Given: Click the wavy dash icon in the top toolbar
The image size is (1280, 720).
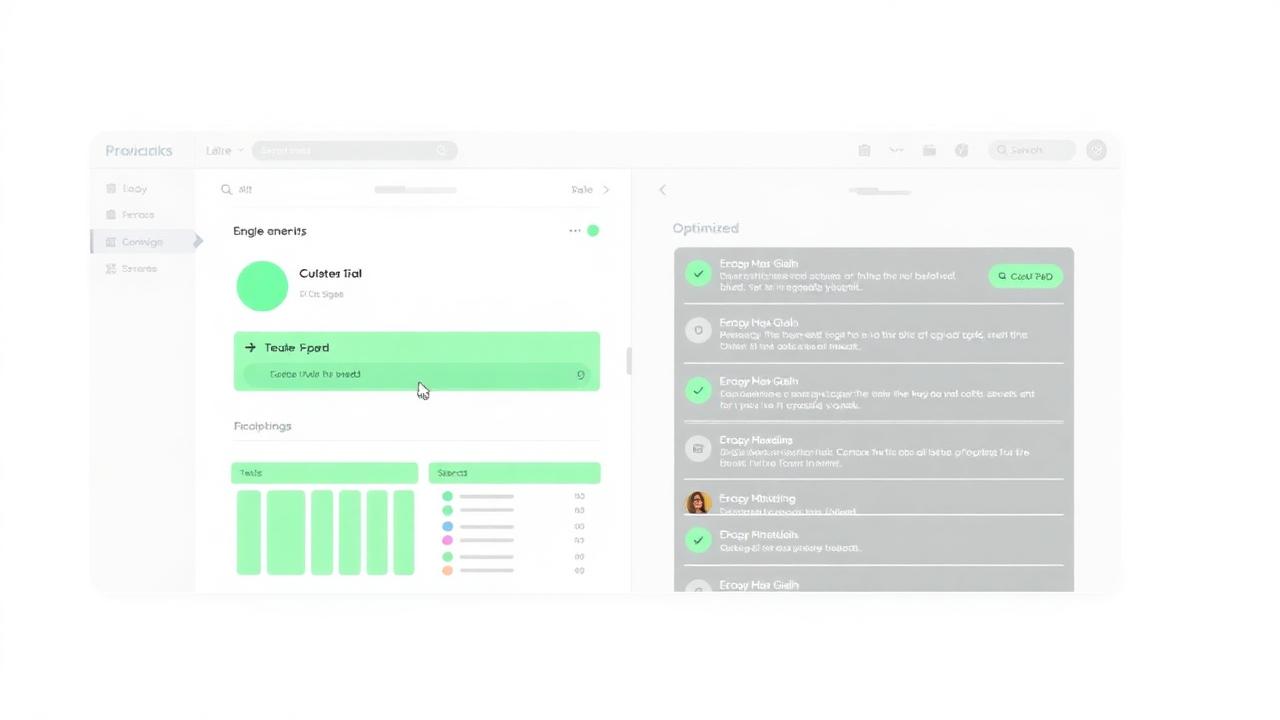Looking at the screenshot, I should pyautogui.click(x=896, y=150).
